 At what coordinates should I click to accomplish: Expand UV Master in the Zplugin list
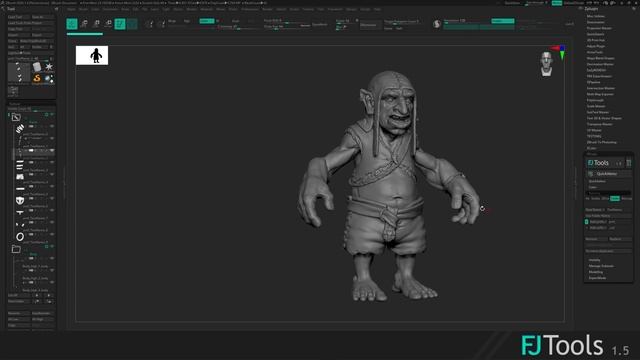(x=593, y=130)
